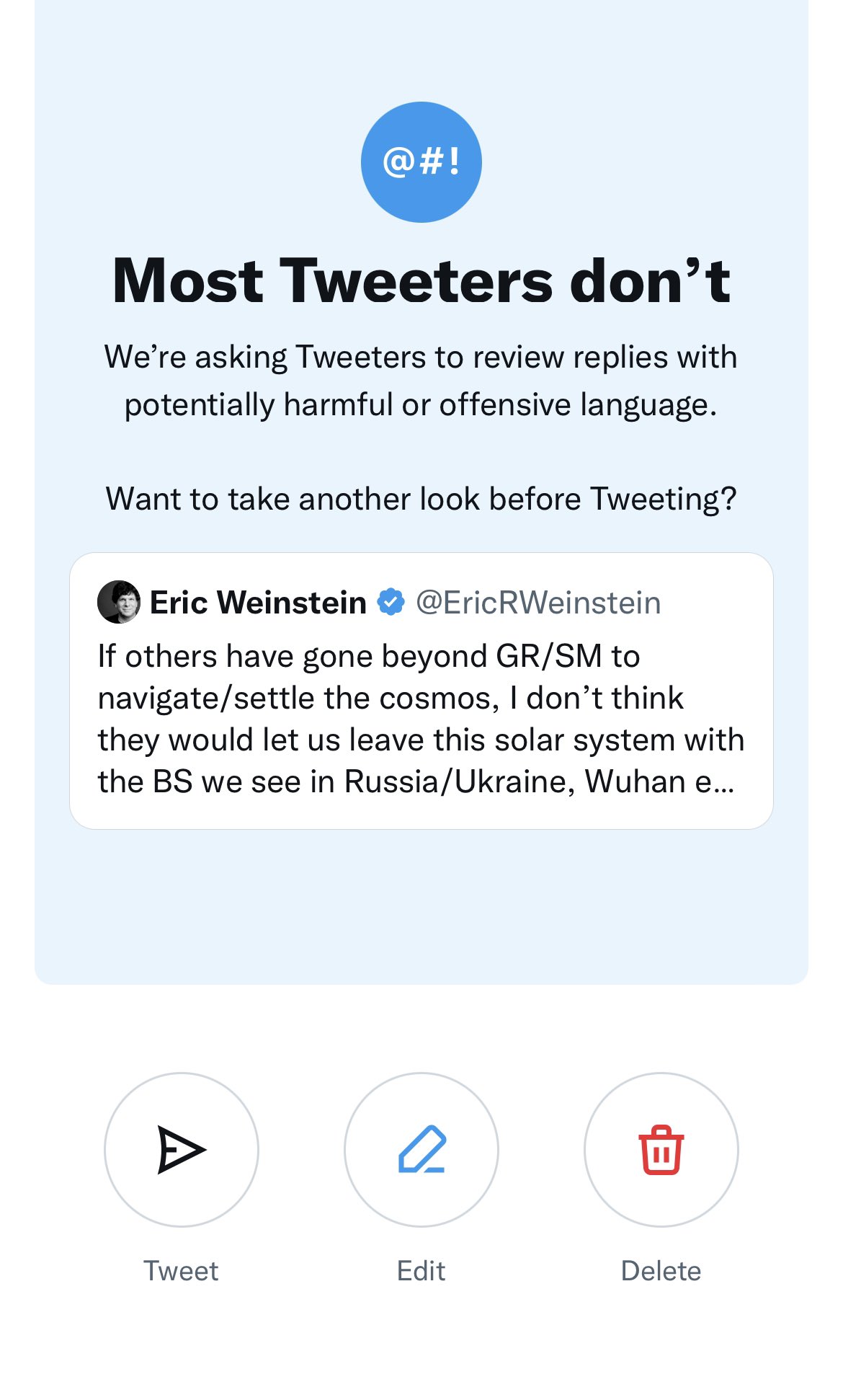Send the reply with the paper-plane icon
The image size is (843, 1400).
[x=182, y=1149]
